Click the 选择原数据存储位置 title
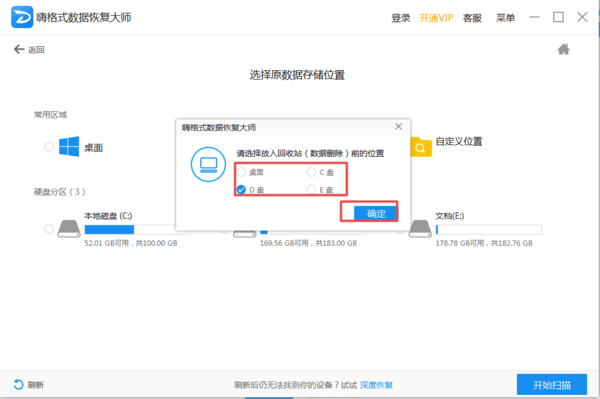 [297, 75]
